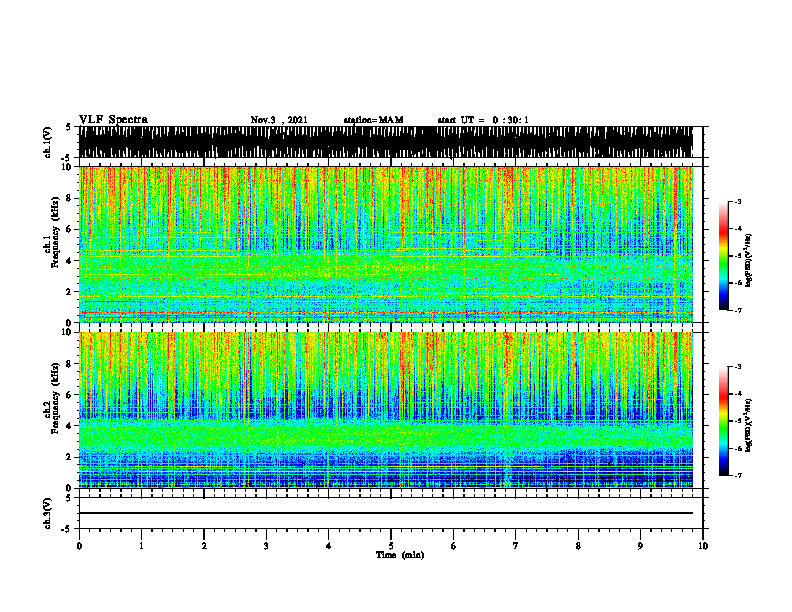The width and height of the screenshot is (792, 612).
Task: Click the ch.1 color bar PSD unit label
Action: tap(749, 261)
